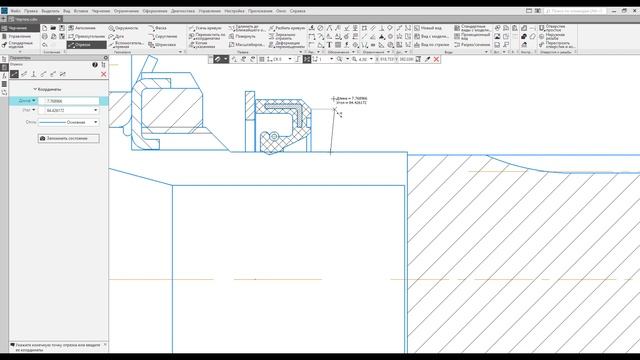
Task: Click the Усечь кривую tool
Action: 205,28
